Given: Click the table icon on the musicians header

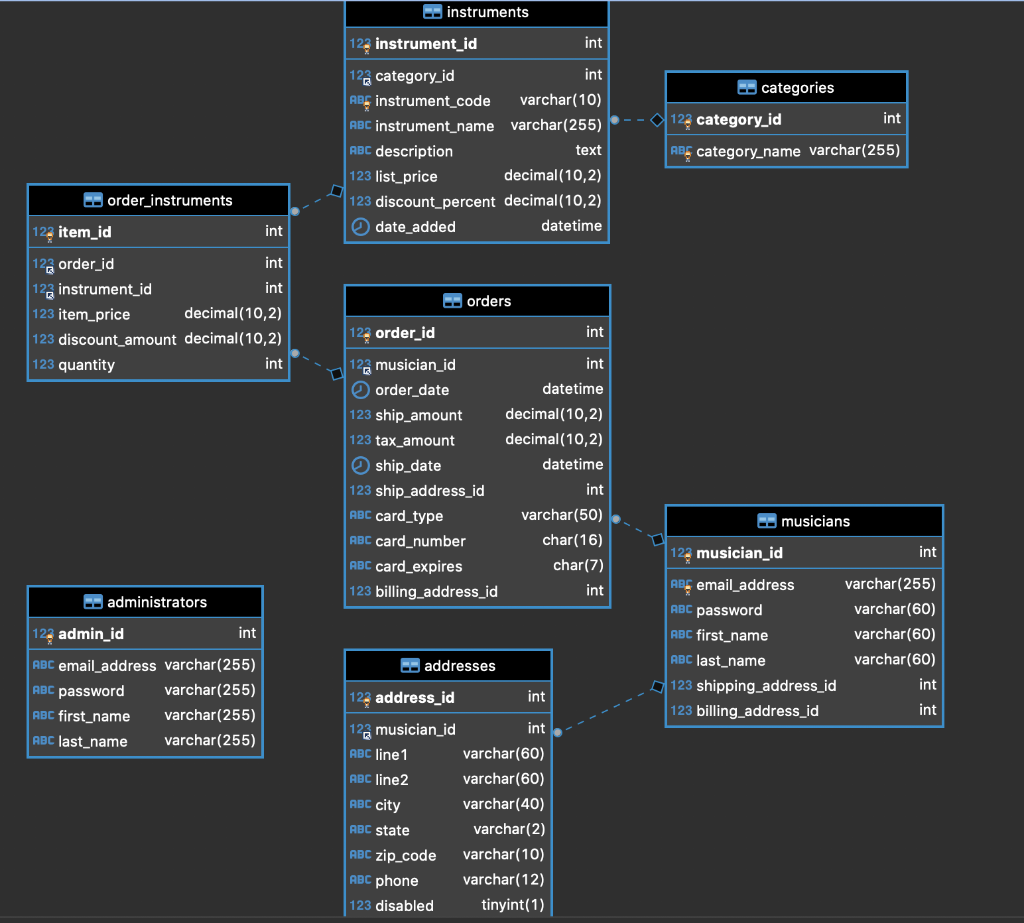Looking at the screenshot, I should tap(766, 521).
